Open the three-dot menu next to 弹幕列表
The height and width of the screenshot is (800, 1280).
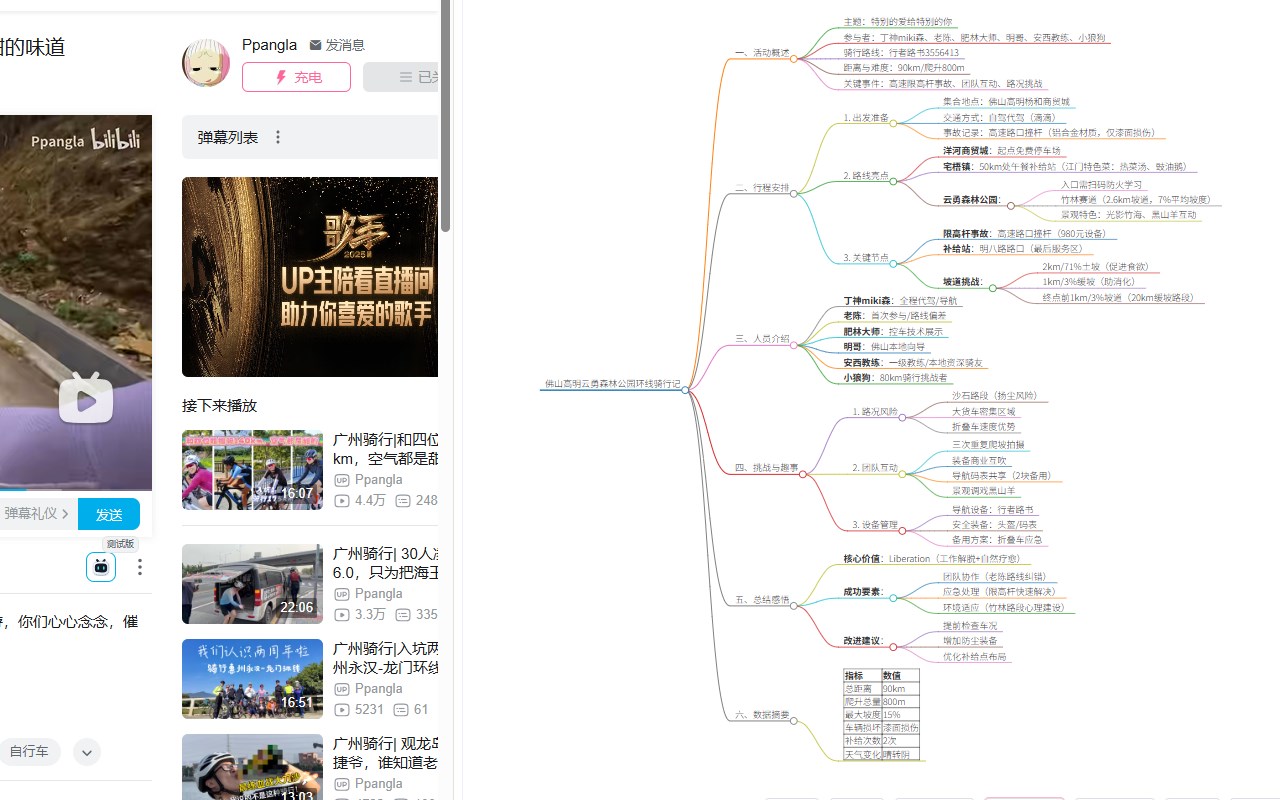click(x=278, y=137)
